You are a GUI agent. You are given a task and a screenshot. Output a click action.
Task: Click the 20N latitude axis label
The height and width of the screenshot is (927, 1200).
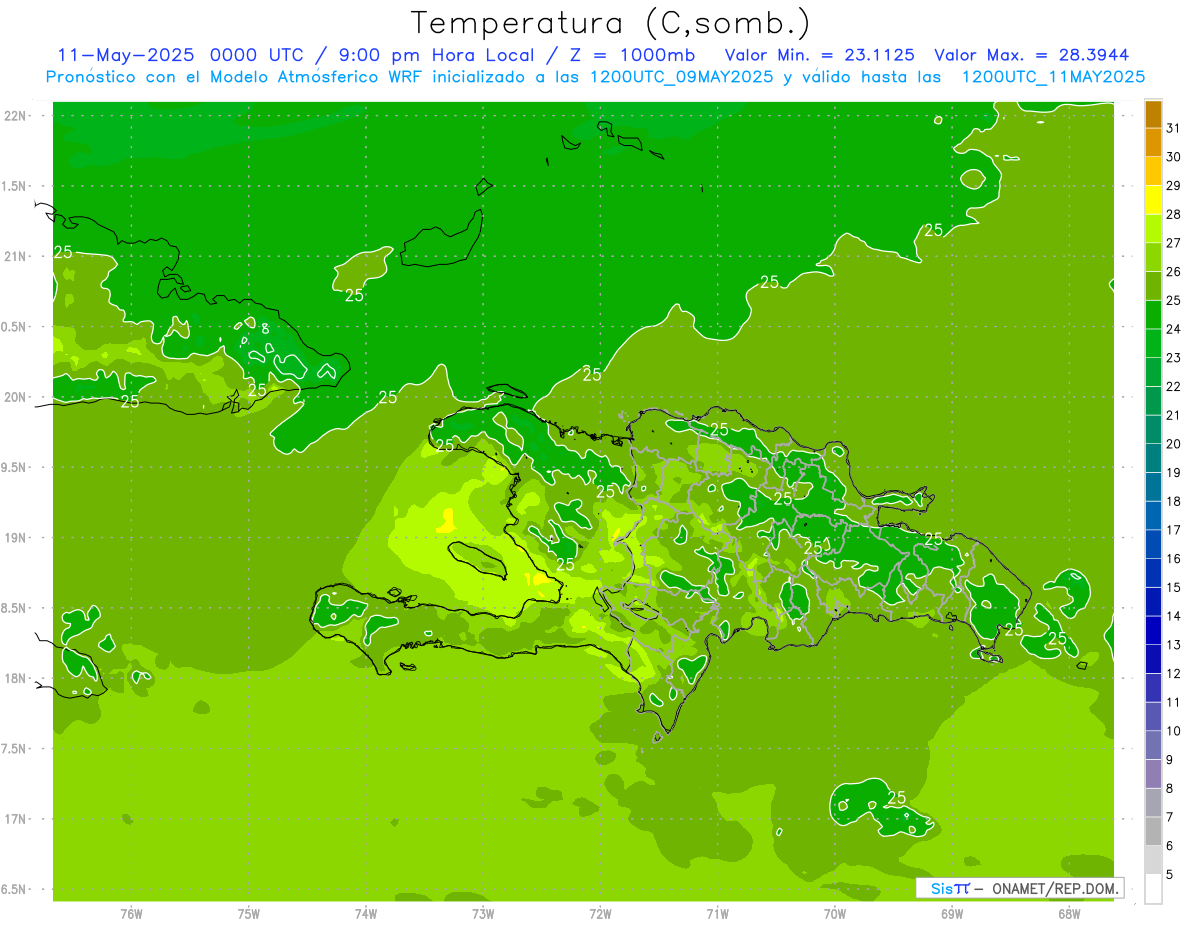tap(16, 397)
